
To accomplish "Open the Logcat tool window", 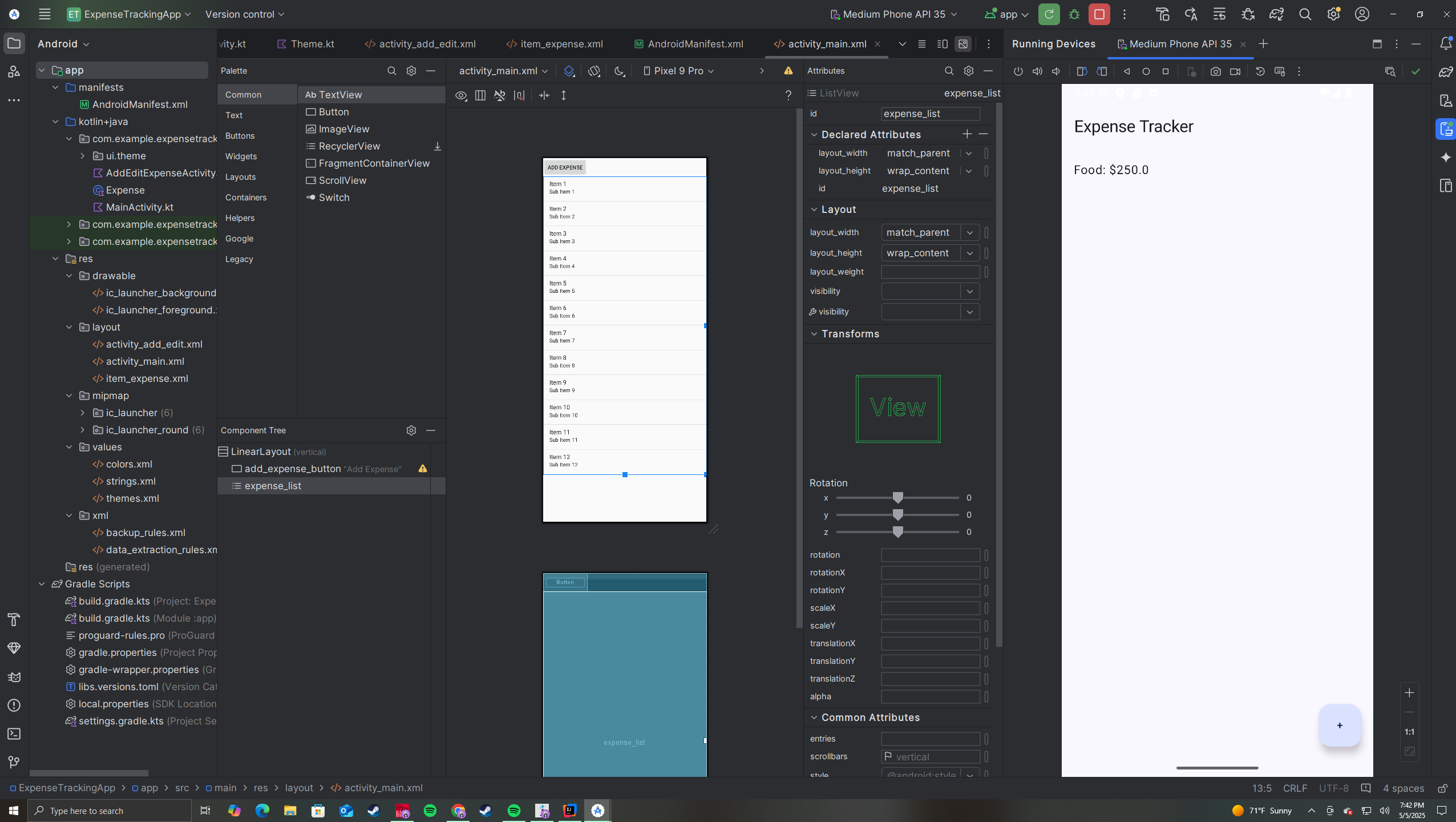I will (14, 677).
